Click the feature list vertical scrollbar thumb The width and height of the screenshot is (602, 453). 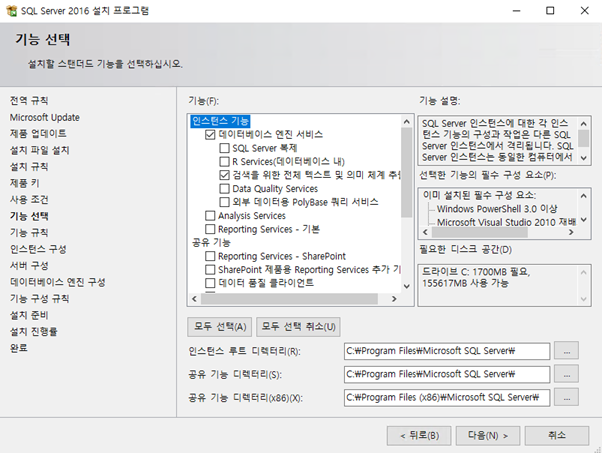pyautogui.click(x=407, y=172)
